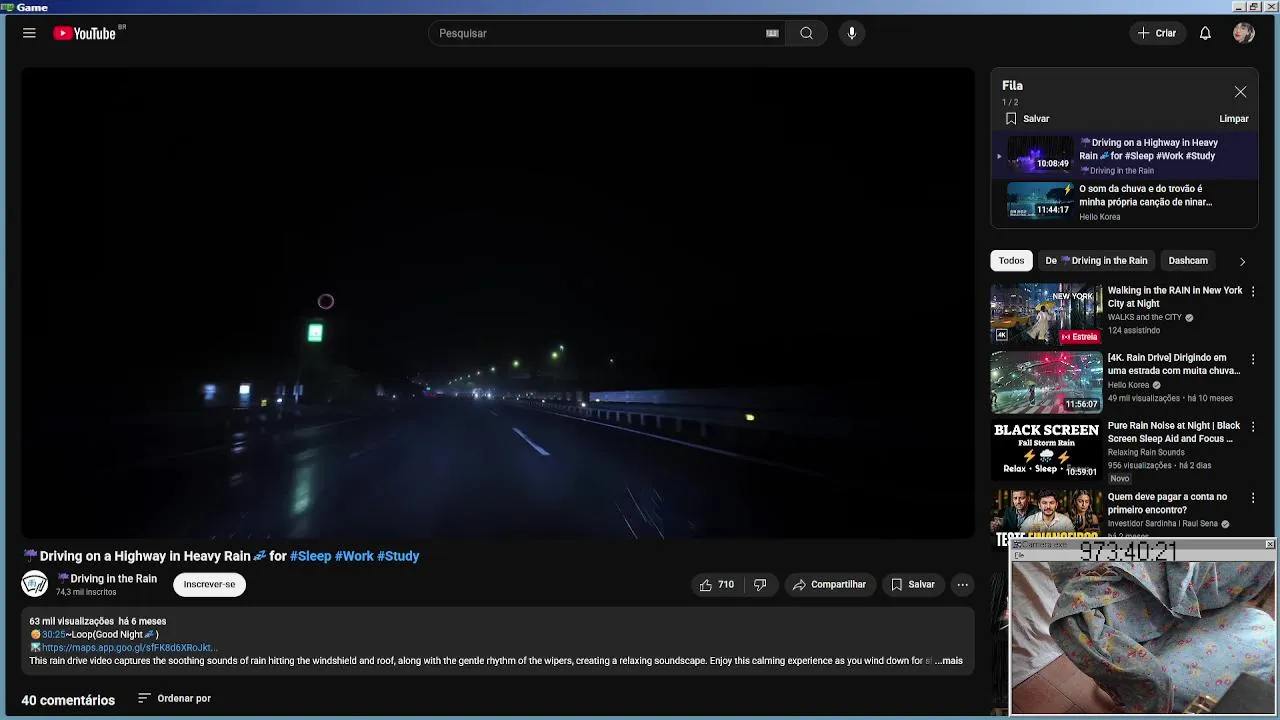Play queued Driving on a Highway video thumbnail
The width and height of the screenshot is (1280, 720).
pos(1039,156)
